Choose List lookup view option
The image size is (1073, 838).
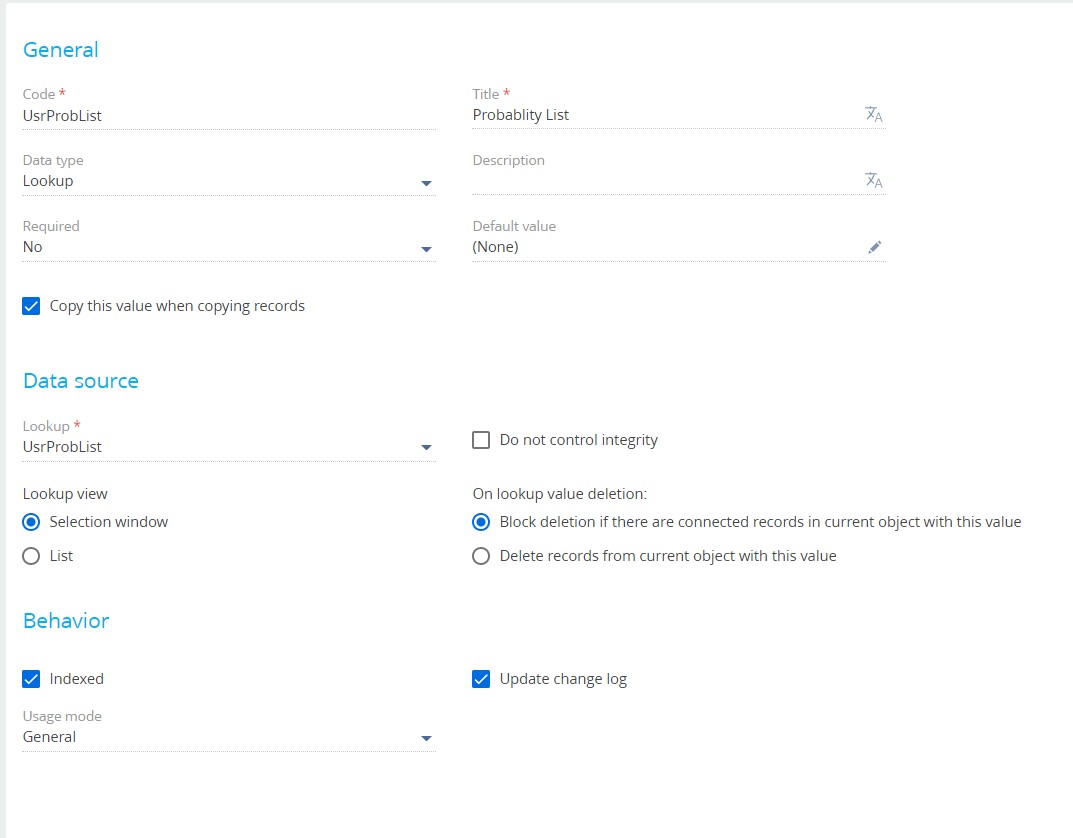[x=31, y=556]
